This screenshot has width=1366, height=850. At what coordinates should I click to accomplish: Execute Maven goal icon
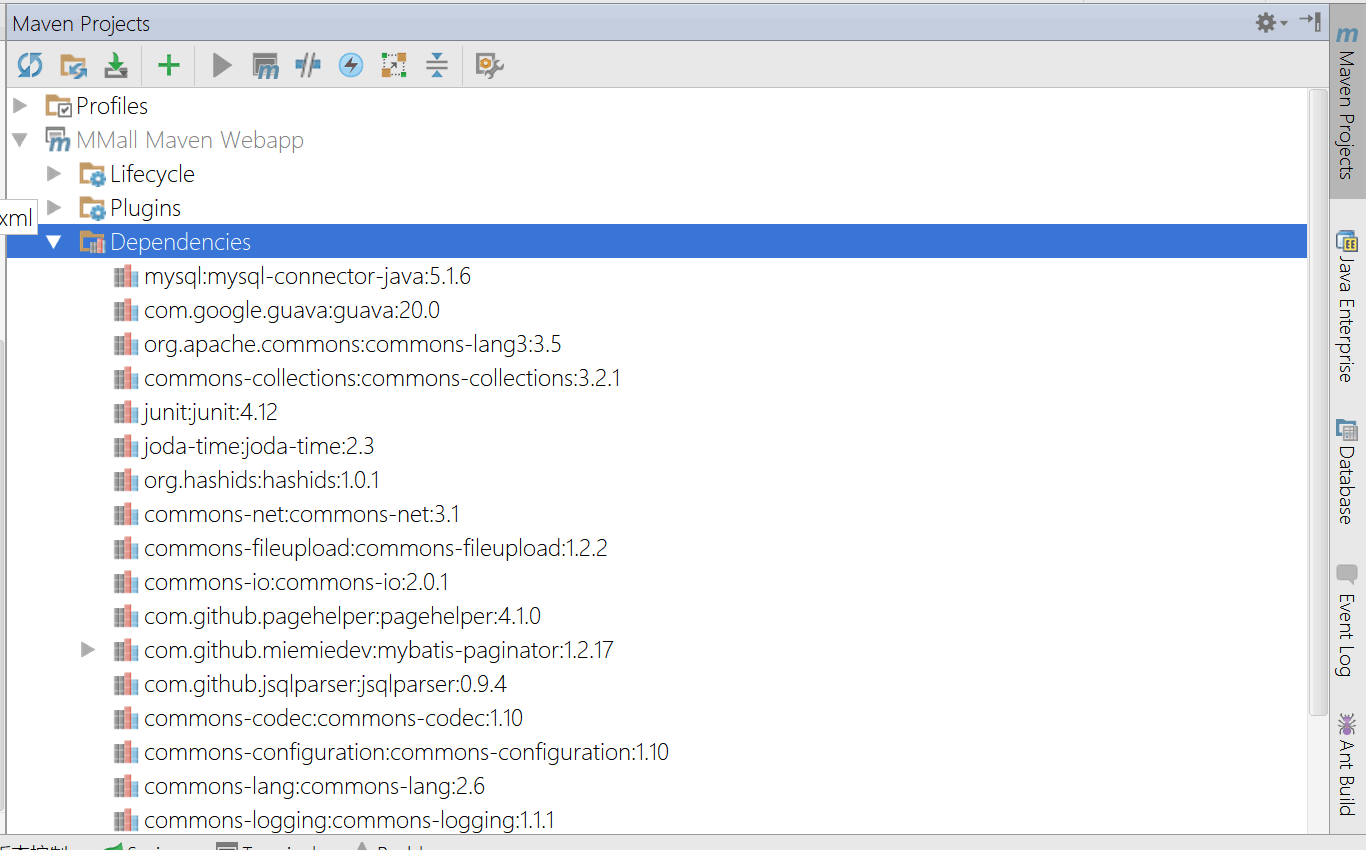point(265,66)
